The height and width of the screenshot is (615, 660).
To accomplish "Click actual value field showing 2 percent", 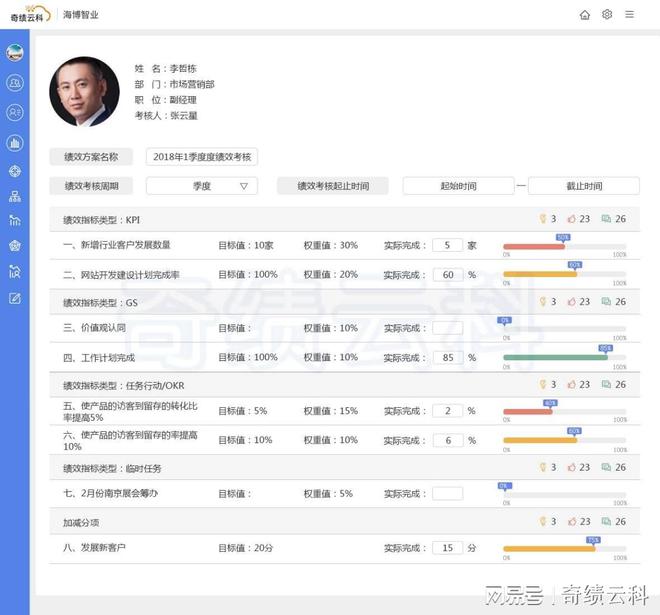I will tap(447, 411).
